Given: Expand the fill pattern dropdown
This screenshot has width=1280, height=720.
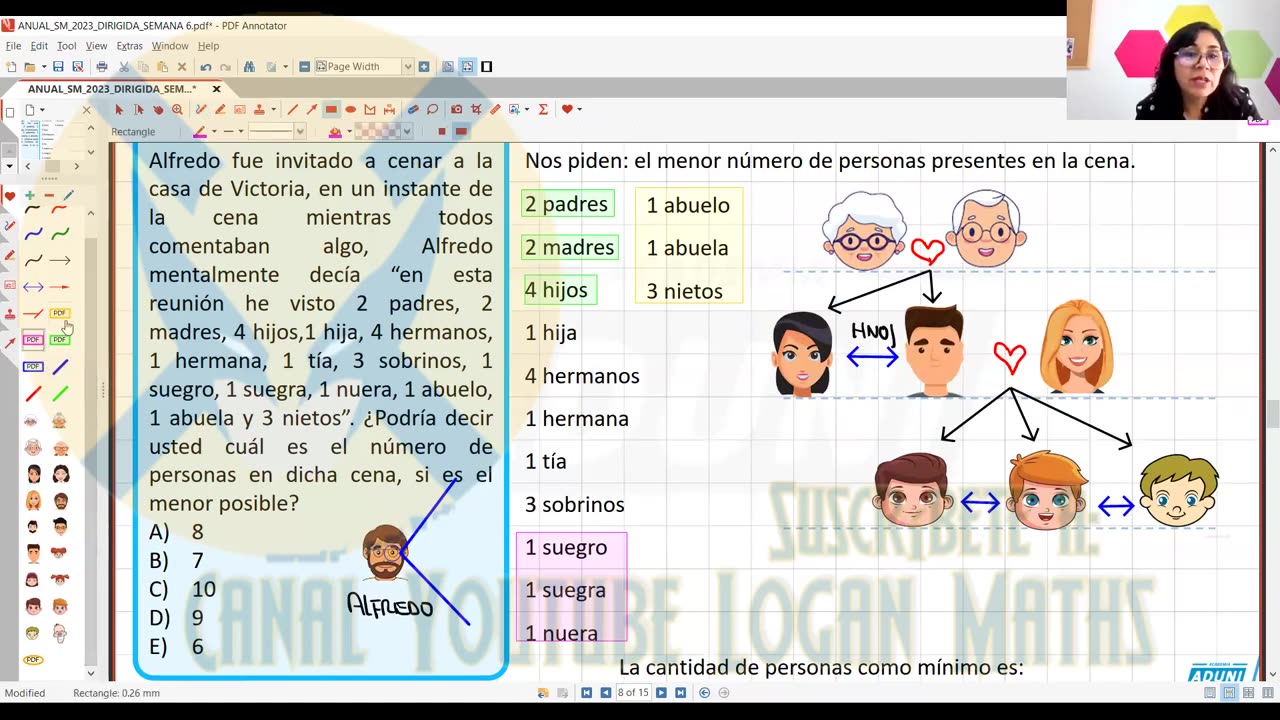Looking at the screenshot, I should (x=407, y=131).
